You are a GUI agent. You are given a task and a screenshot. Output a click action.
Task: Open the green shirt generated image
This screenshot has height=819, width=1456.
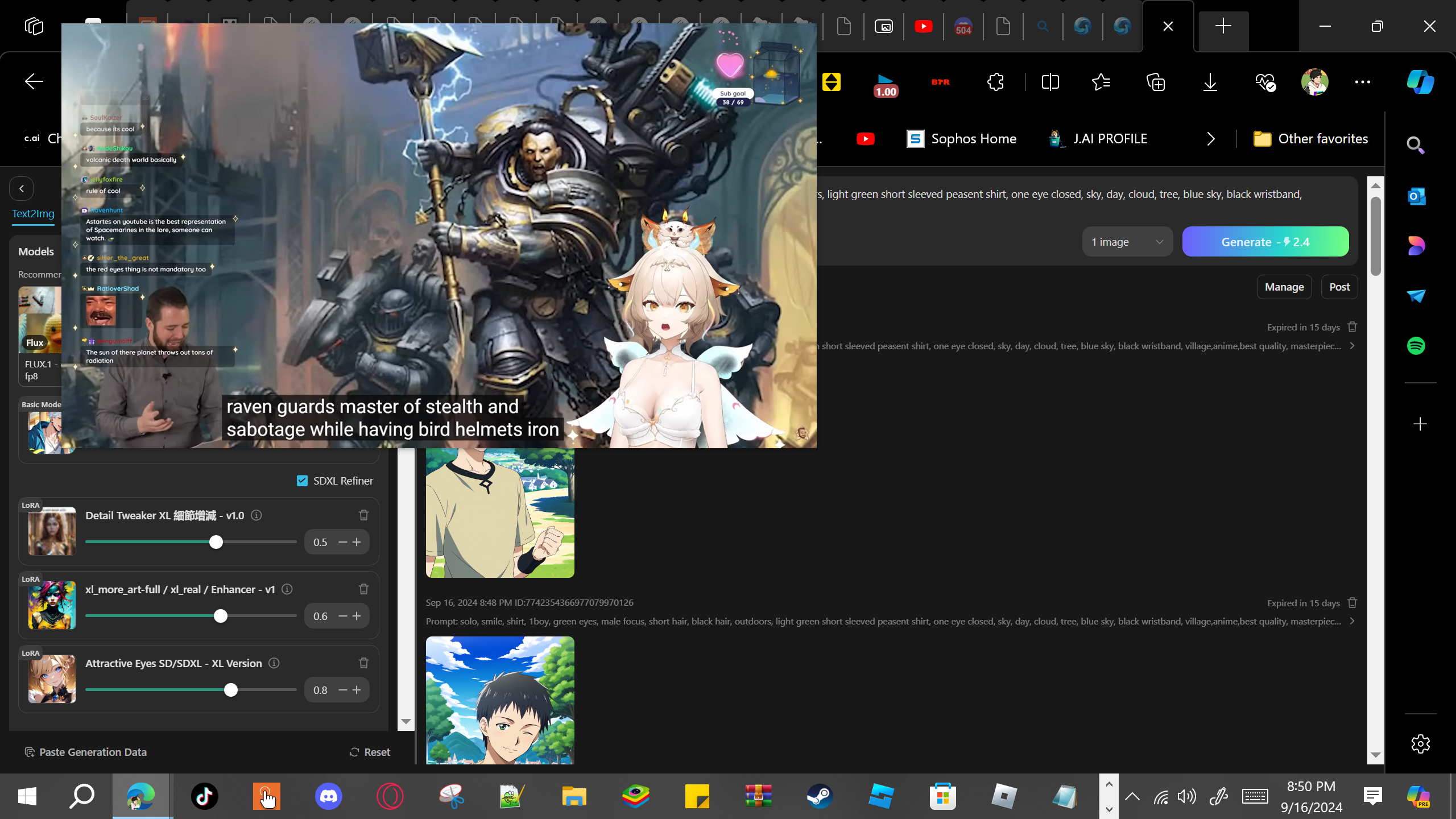tap(500, 513)
